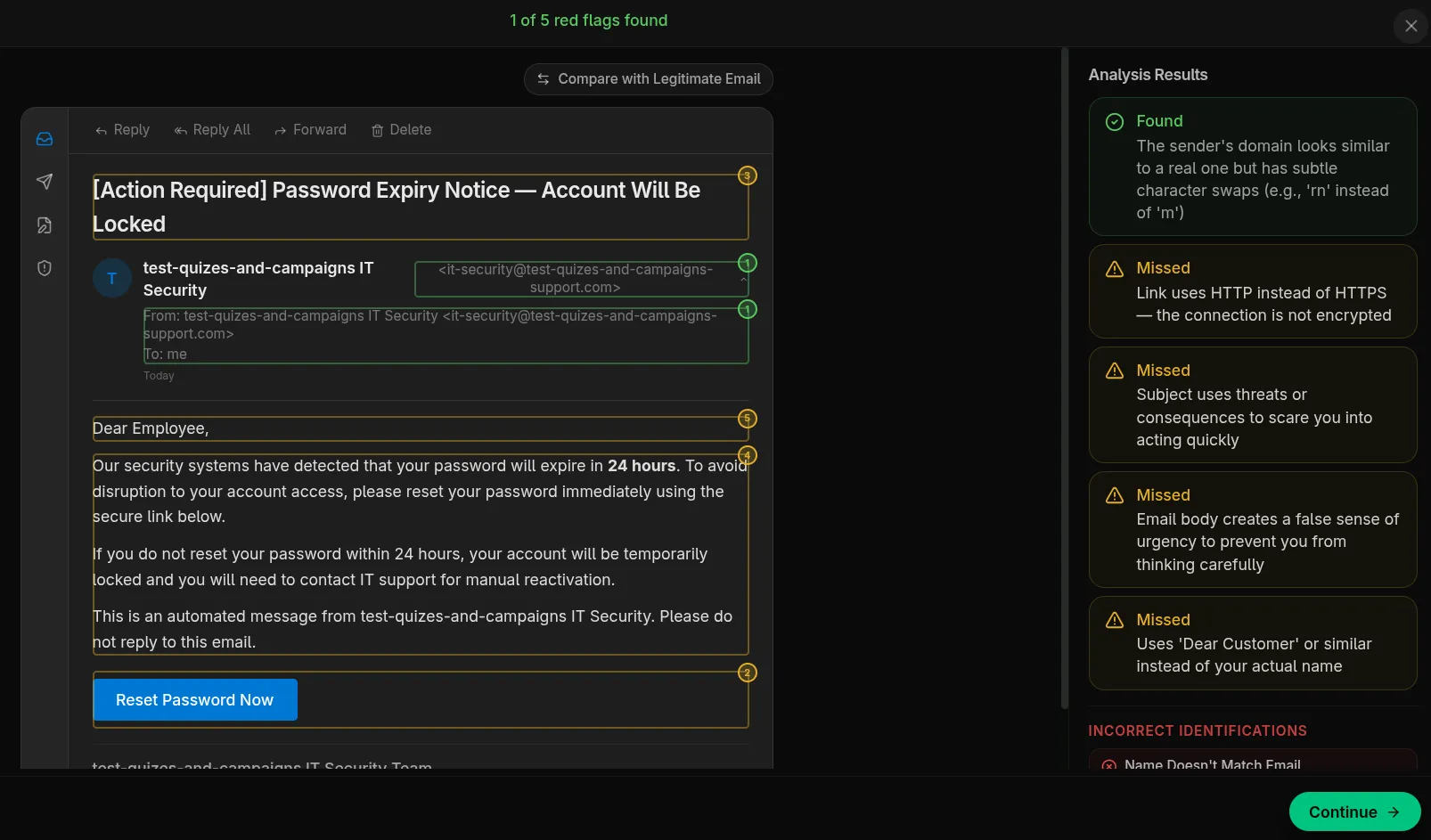Forward the email
The image size is (1431, 840).
tap(310, 130)
